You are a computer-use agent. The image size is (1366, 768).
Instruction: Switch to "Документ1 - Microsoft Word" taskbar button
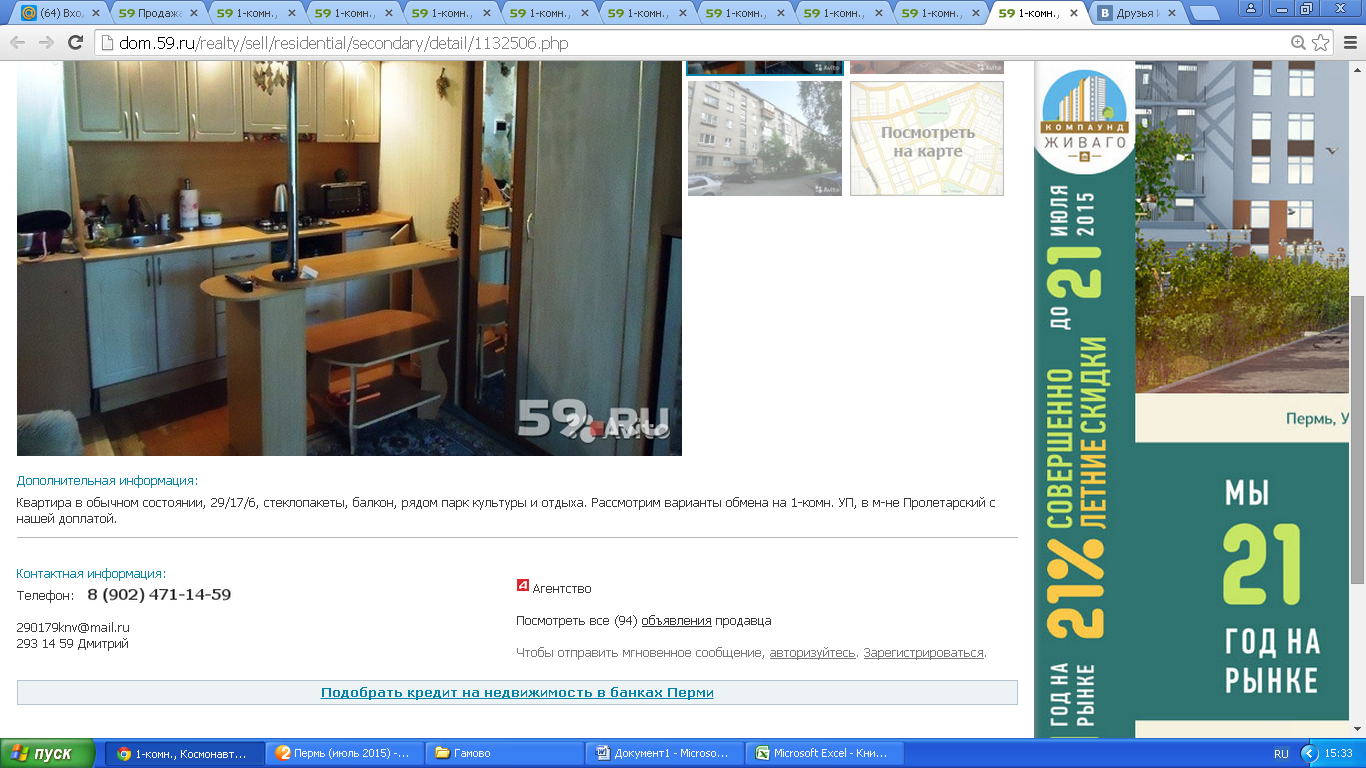pyautogui.click(x=664, y=753)
